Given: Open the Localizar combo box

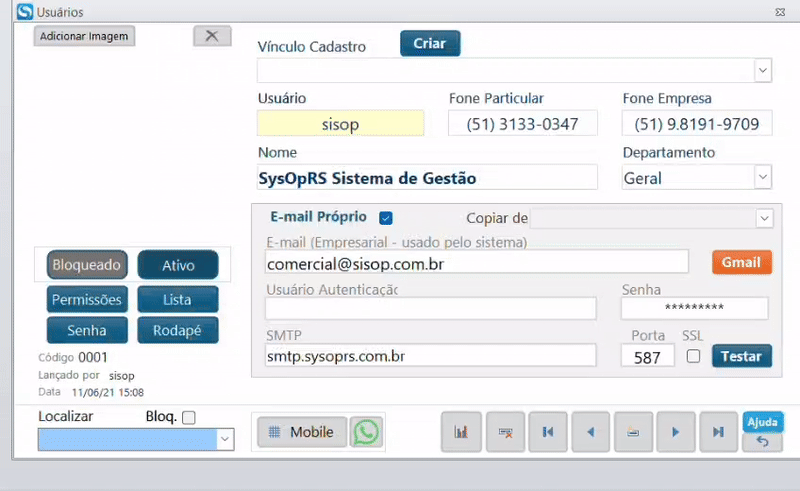Looking at the screenshot, I should (x=225, y=439).
